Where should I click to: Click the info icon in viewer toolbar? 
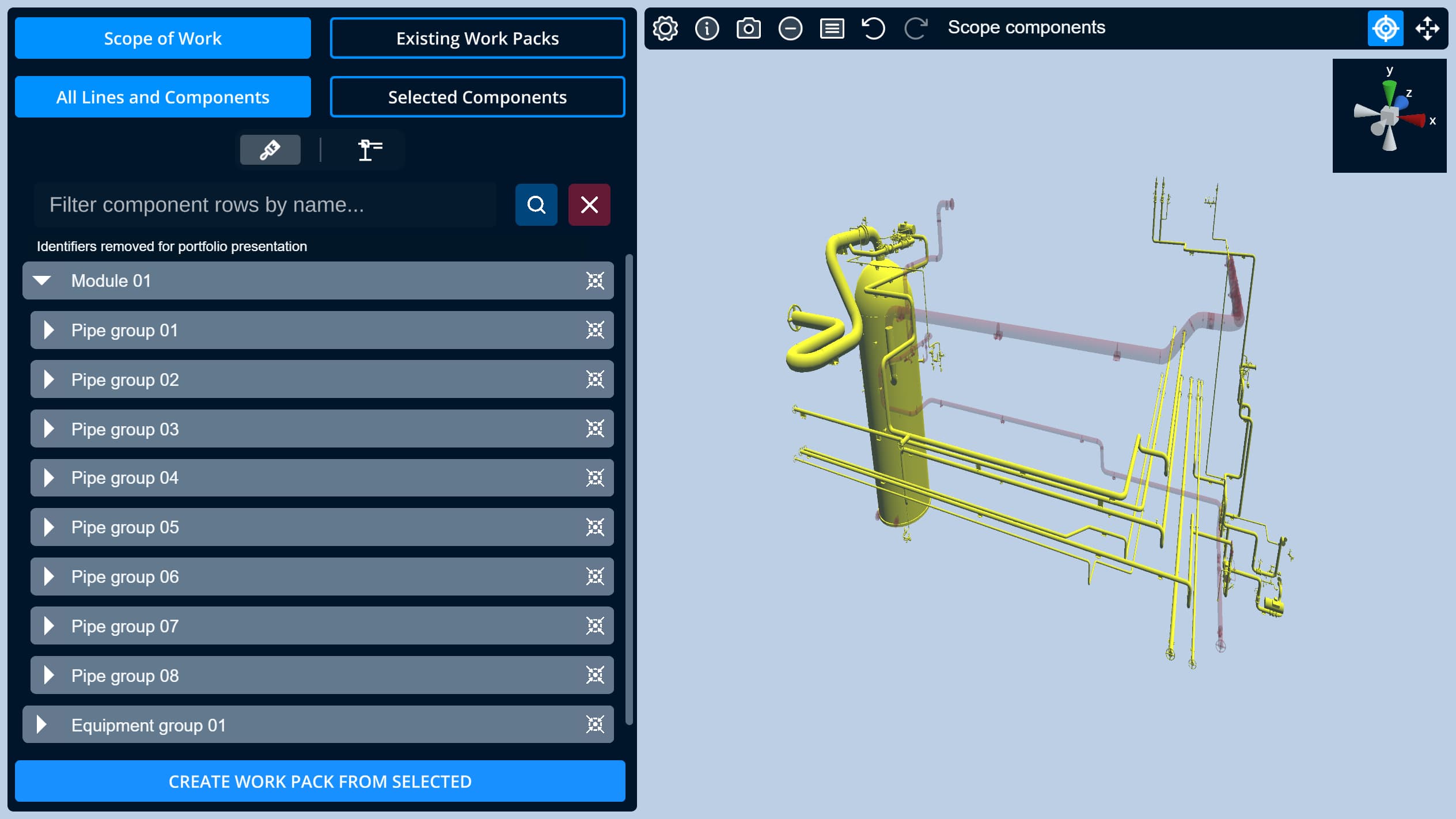pos(707,28)
